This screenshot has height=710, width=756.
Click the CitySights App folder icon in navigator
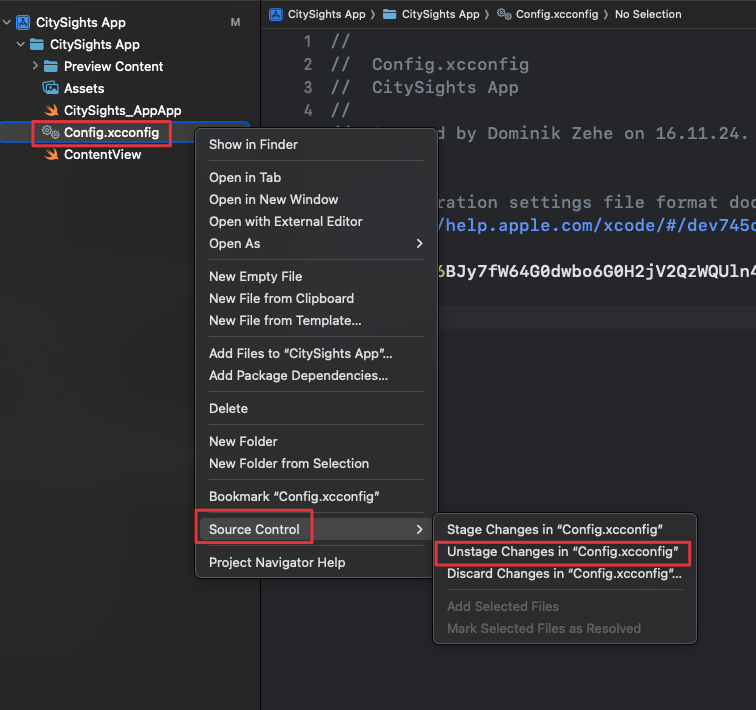click(37, 44)
